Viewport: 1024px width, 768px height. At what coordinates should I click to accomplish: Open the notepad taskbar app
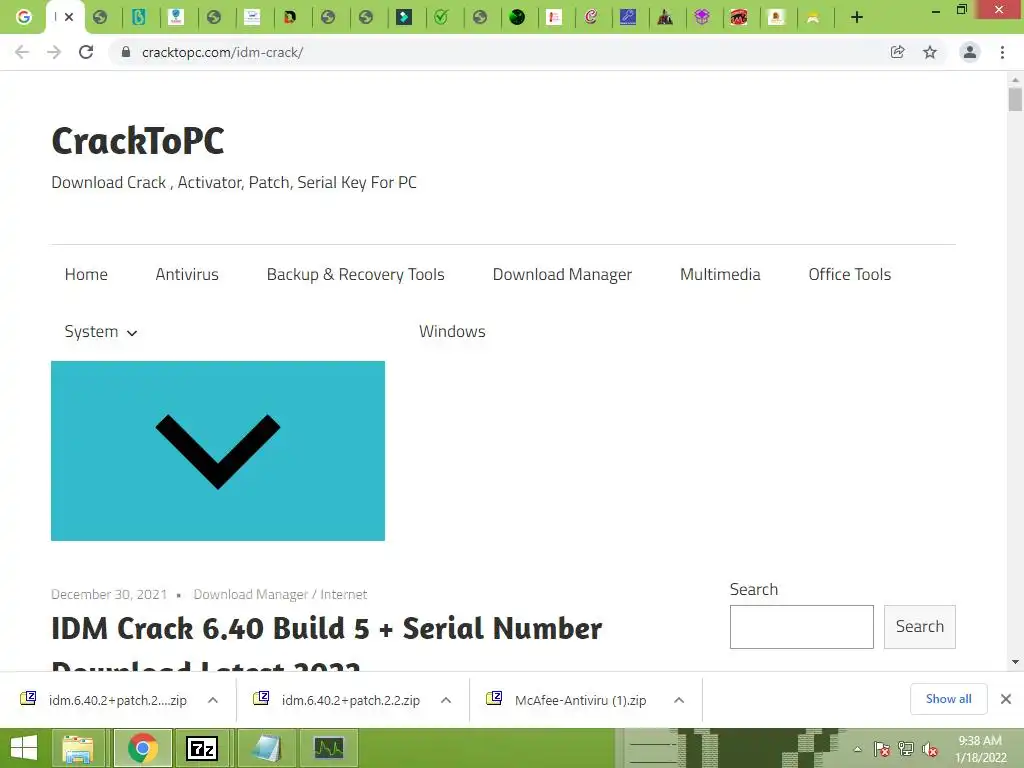coord(266,748)
